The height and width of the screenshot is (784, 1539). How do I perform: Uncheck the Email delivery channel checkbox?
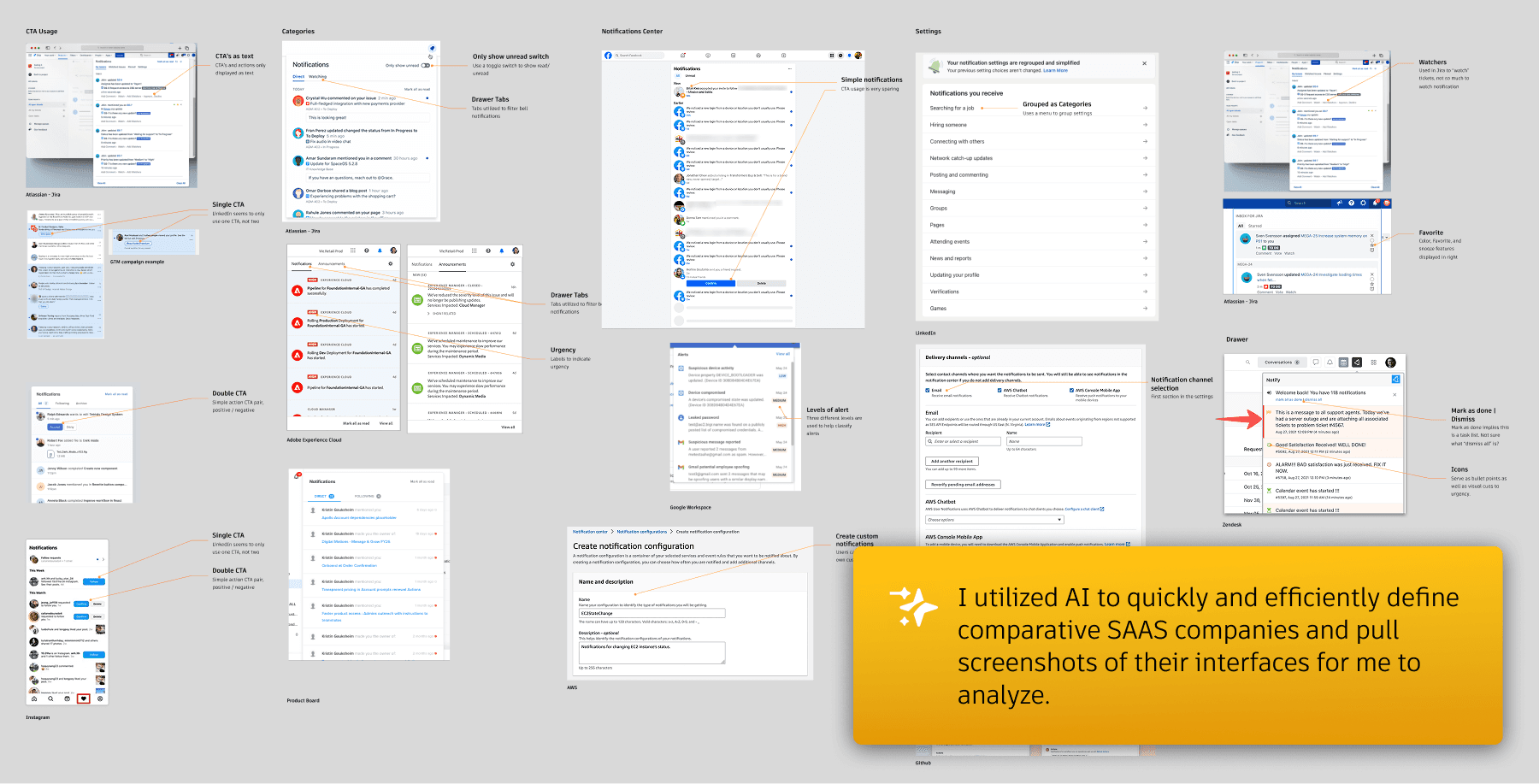point(928,390)
